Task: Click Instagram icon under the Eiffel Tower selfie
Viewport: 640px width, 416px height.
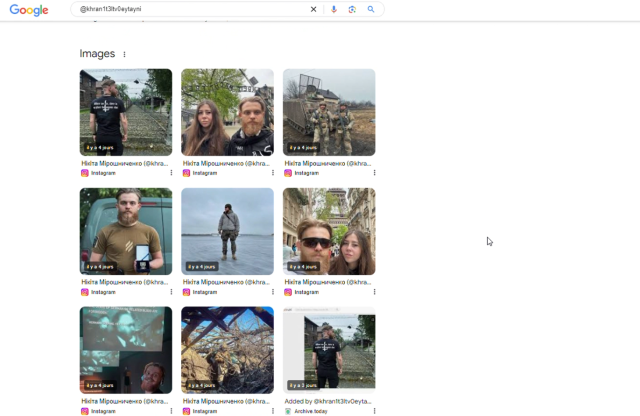Action: (288, 292)
